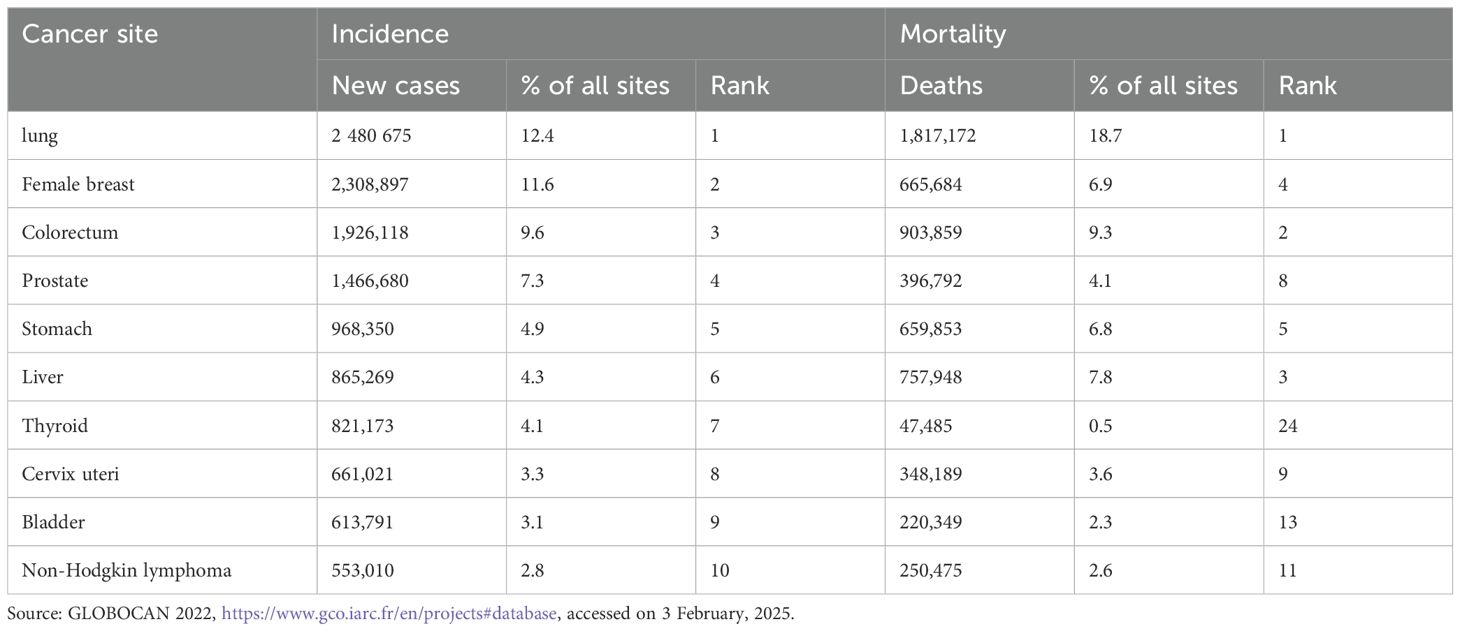Select the Cervix uteri row label
This screenshot has width=1460, height=631.
[x=70, y=474]
